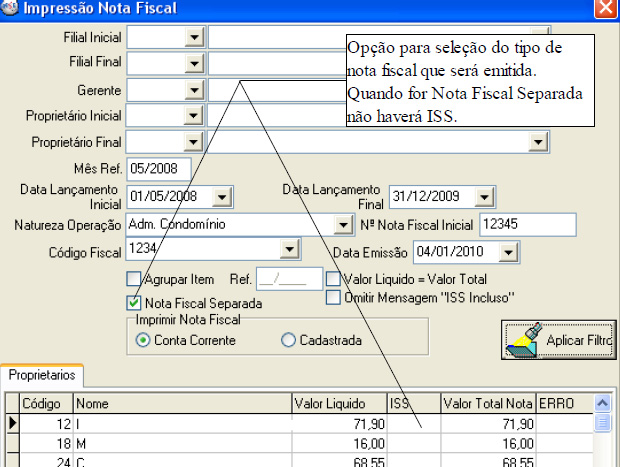Open the Data Emissão date picker
The width and height of the screenshot is (620, 467).
(x=508, y=252)
